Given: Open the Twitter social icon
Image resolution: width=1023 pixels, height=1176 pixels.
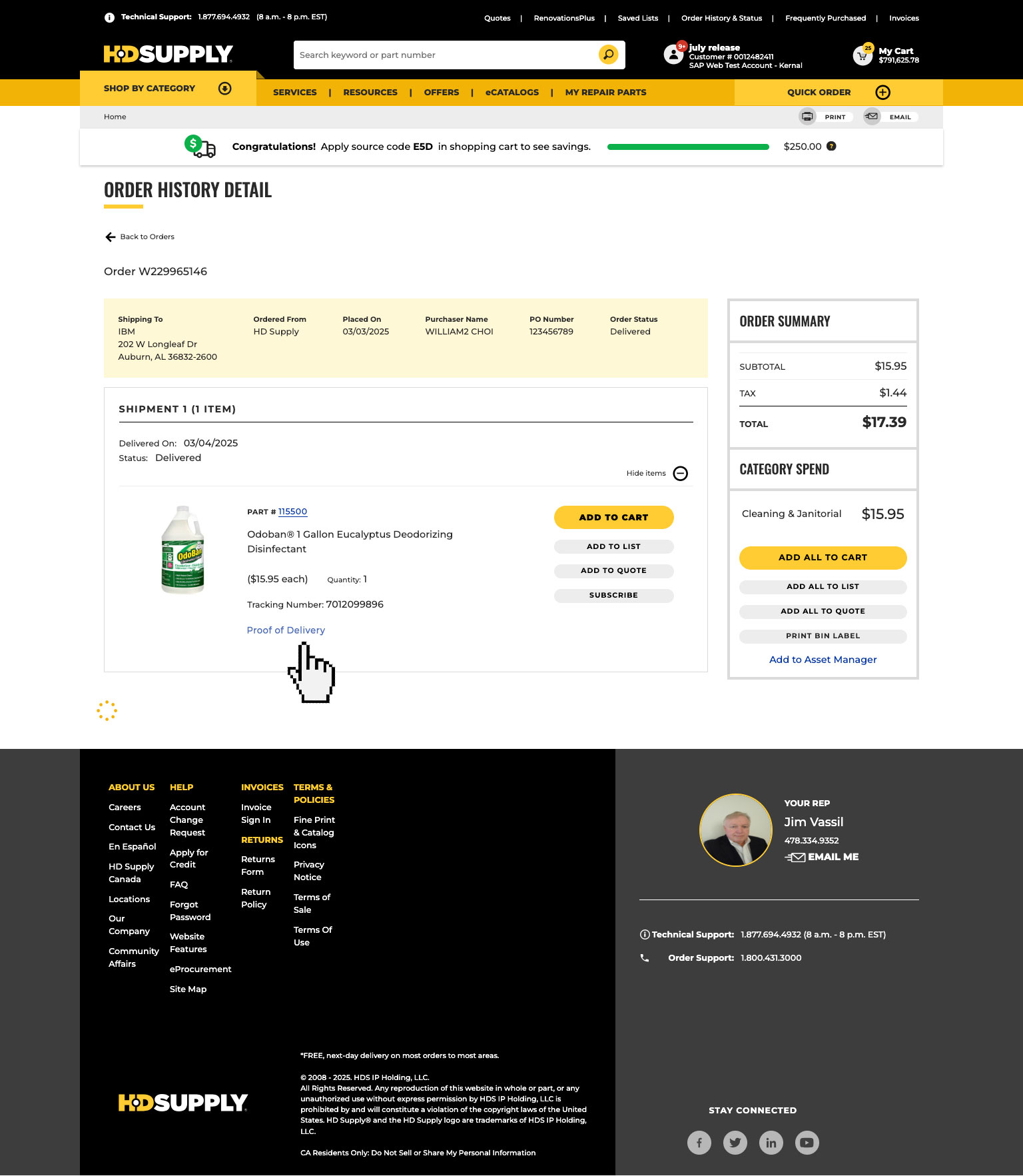Looking at the screenshot, I should 735,1143.
